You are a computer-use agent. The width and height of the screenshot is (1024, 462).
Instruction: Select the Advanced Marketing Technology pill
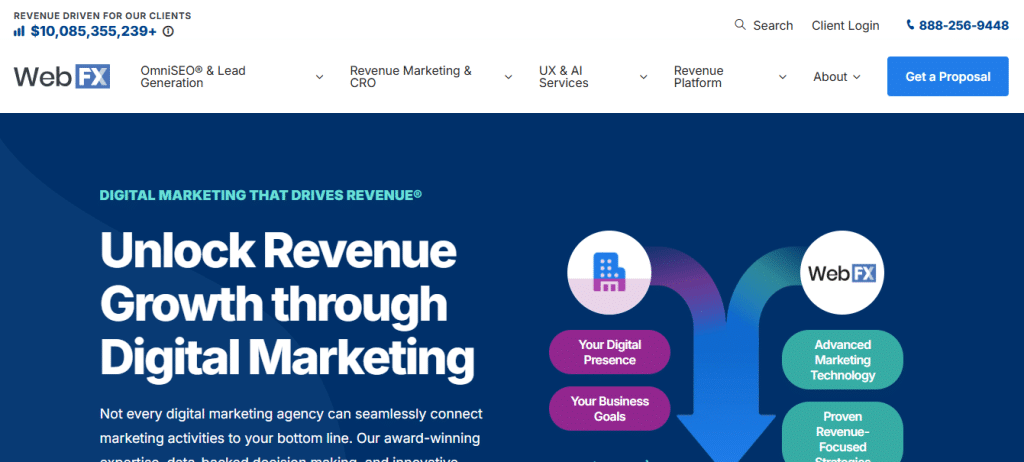[842, 360]
